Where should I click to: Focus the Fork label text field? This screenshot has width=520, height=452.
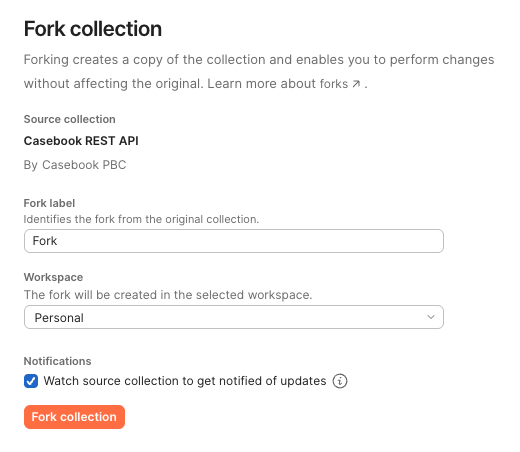[234, 241]
